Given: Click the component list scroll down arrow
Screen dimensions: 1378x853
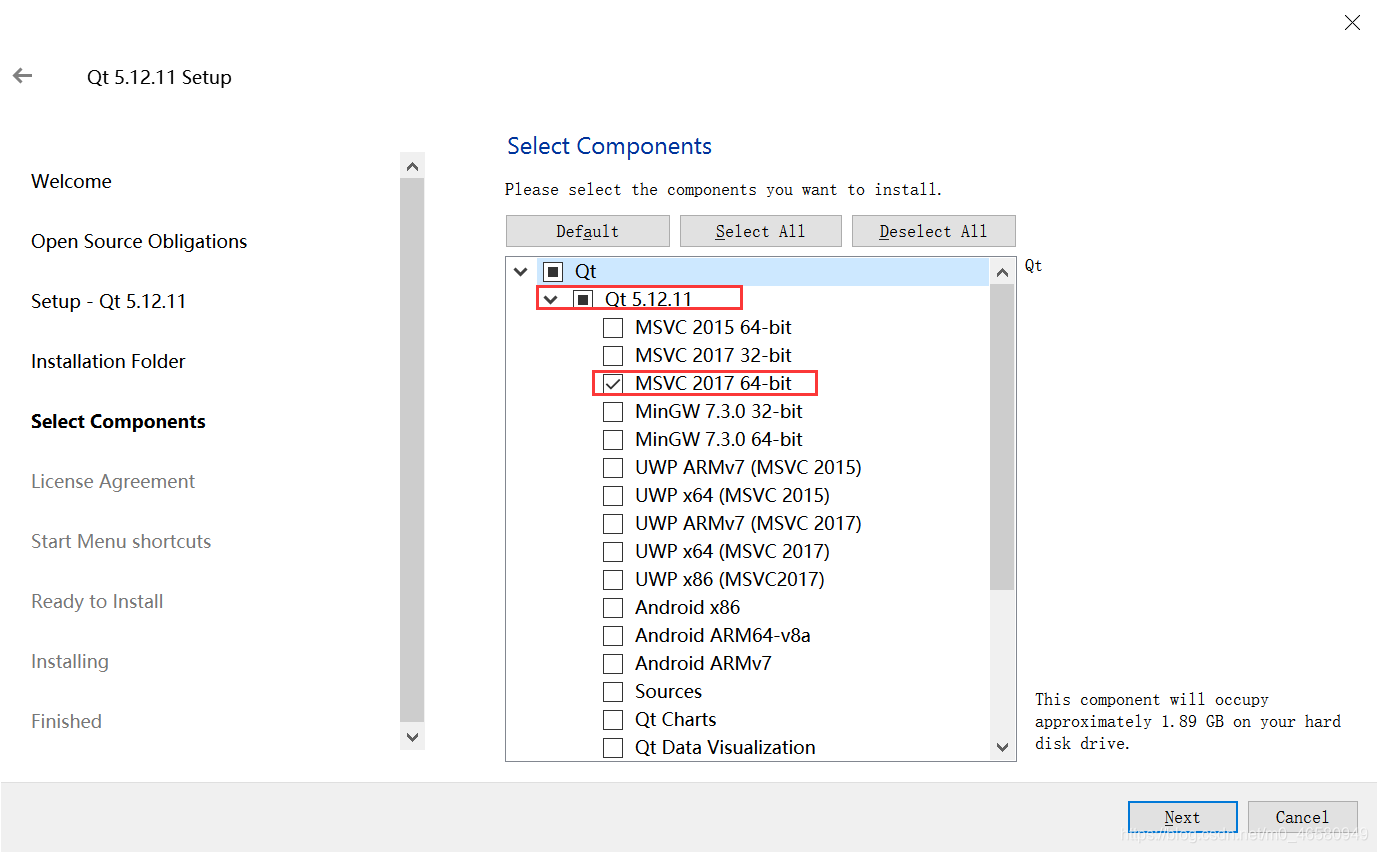Looking at the screenshot, I should click(x=1003, y=747).
